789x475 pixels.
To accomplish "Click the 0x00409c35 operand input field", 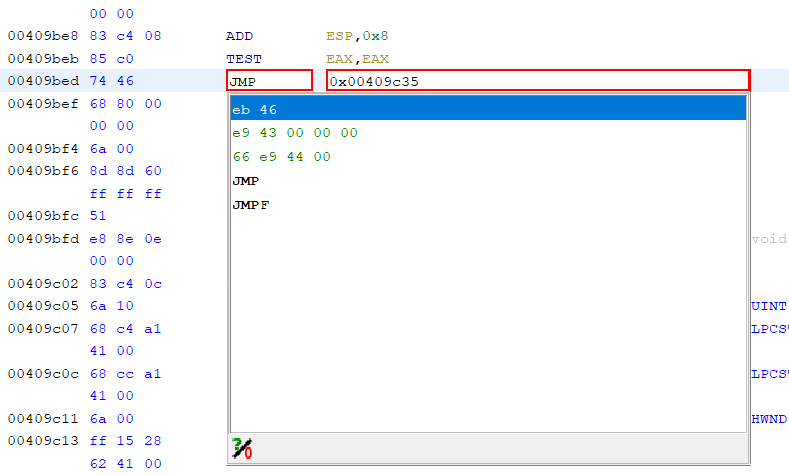I will click(536, 81).
